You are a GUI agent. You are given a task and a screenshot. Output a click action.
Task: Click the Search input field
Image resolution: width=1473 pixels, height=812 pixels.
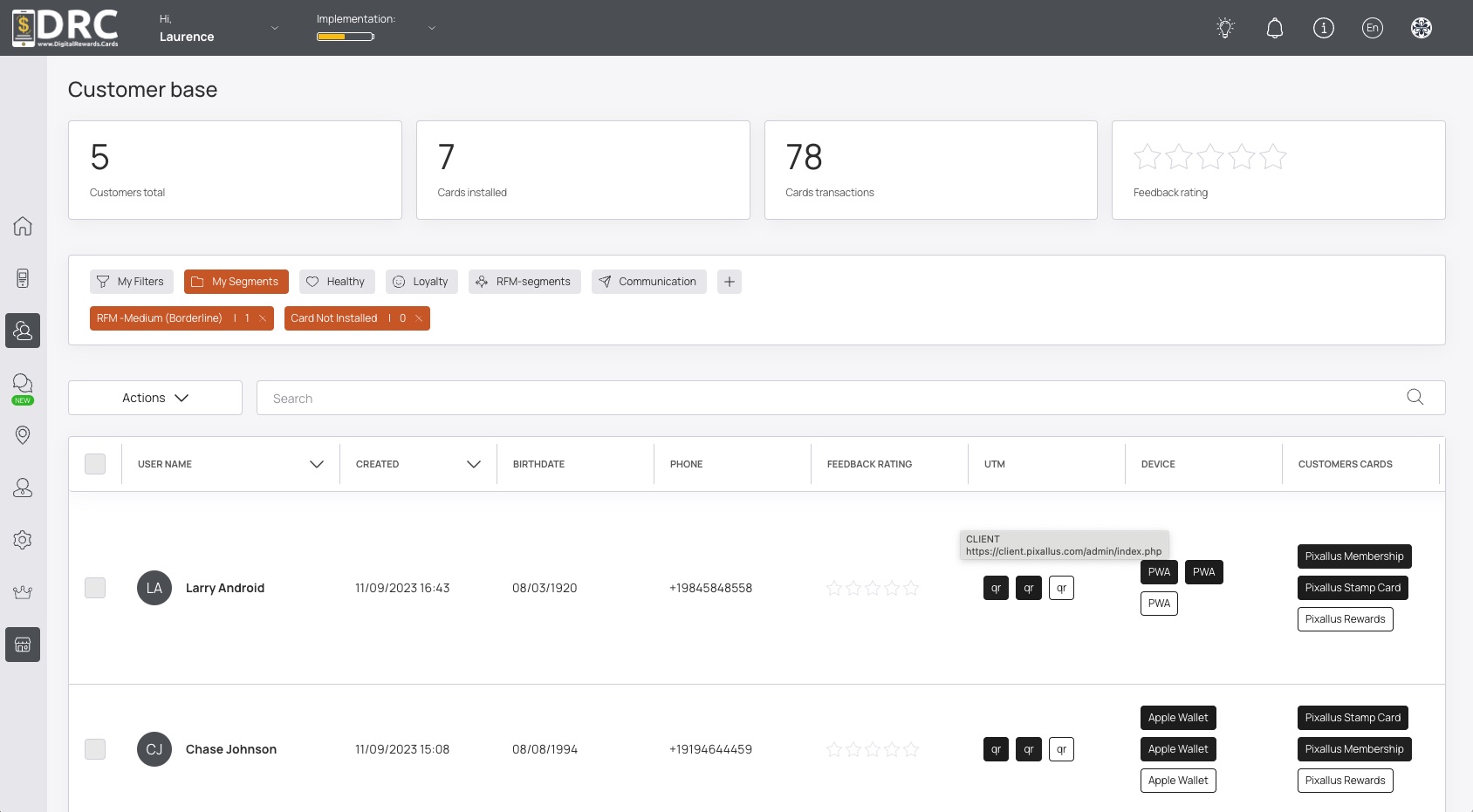851,398
